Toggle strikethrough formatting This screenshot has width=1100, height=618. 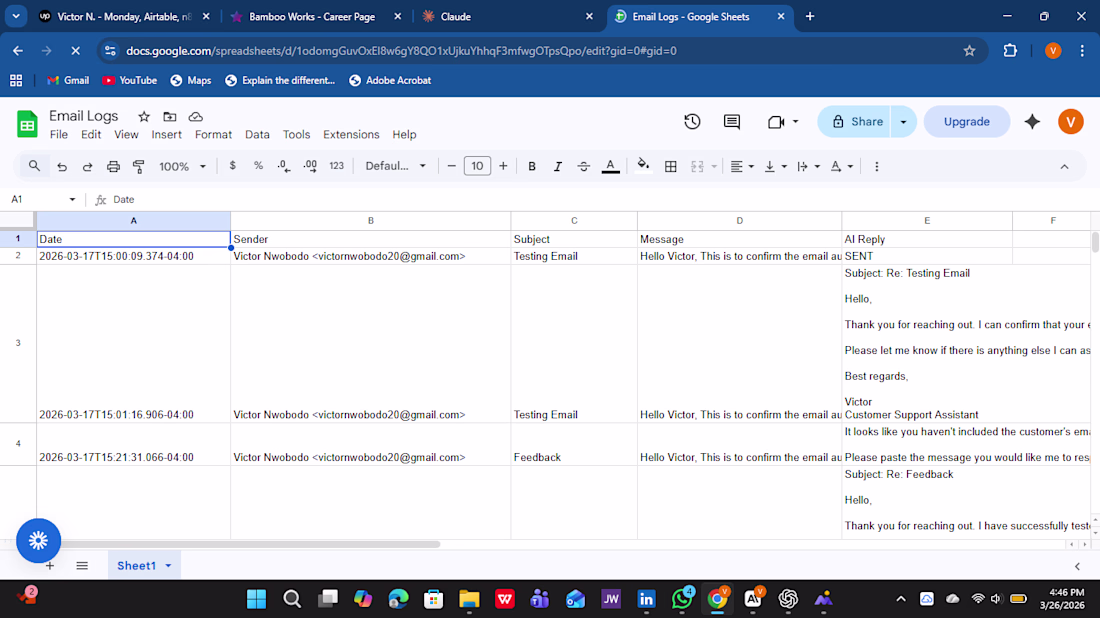tap(584, 166)
